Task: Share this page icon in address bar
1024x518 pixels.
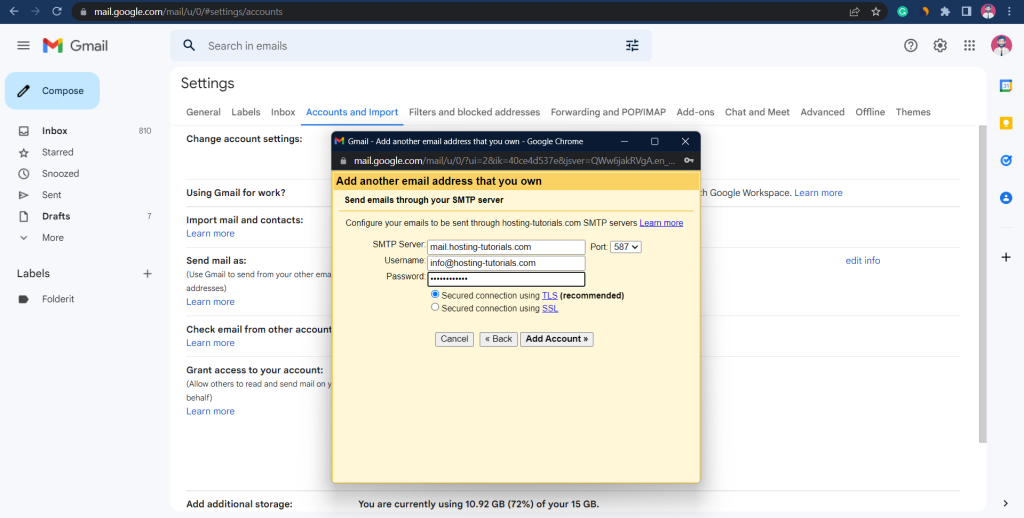Action: pos(854,12)
